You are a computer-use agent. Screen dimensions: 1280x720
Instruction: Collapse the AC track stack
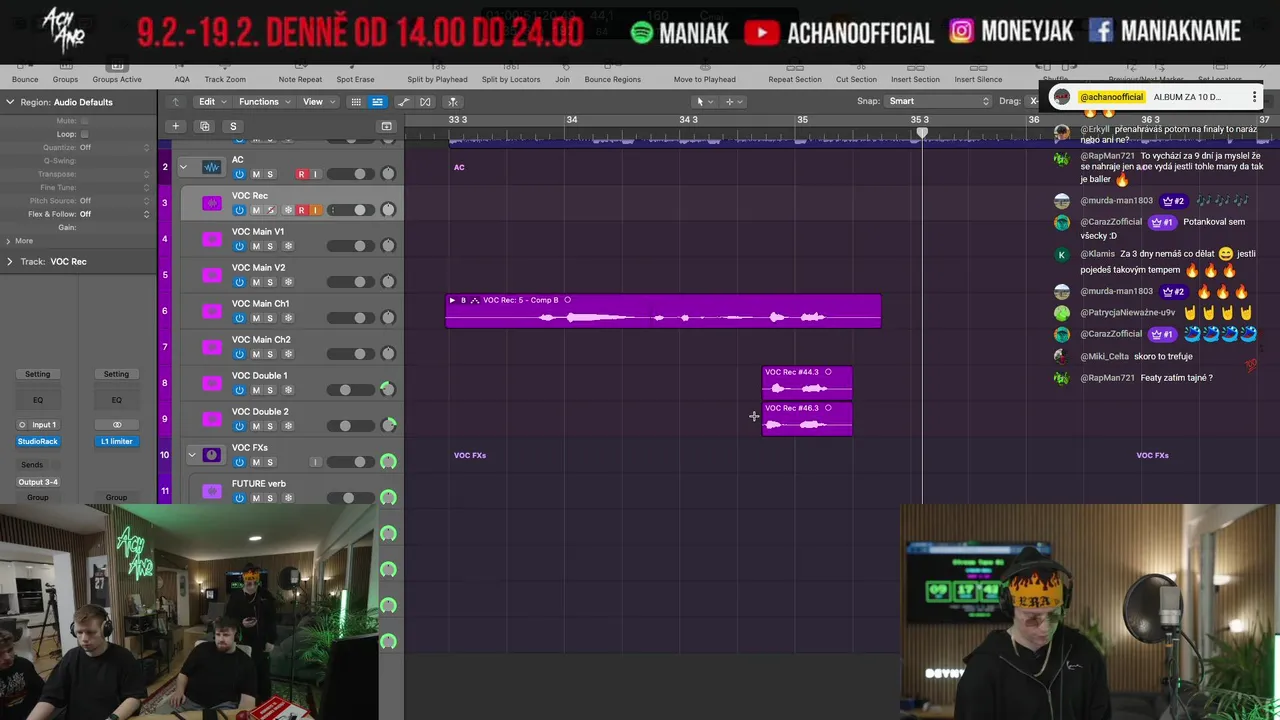tap(183, 167)
